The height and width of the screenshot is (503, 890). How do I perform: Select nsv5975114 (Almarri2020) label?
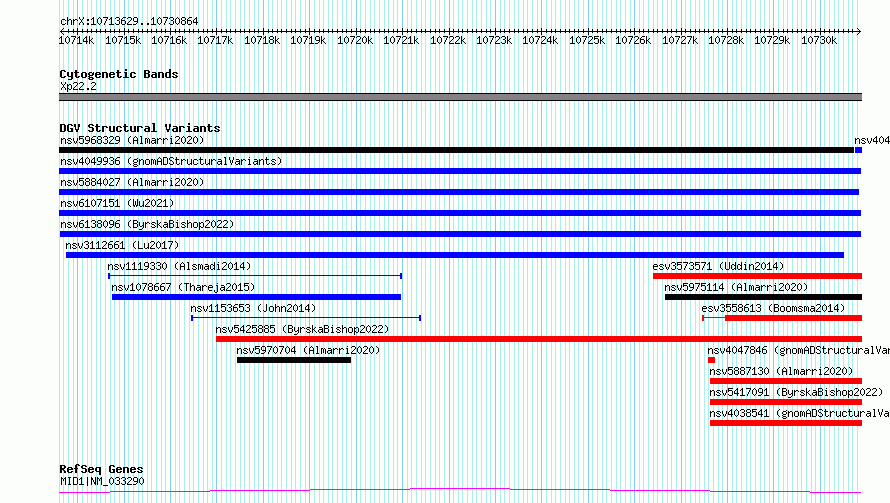click(736, 287)
